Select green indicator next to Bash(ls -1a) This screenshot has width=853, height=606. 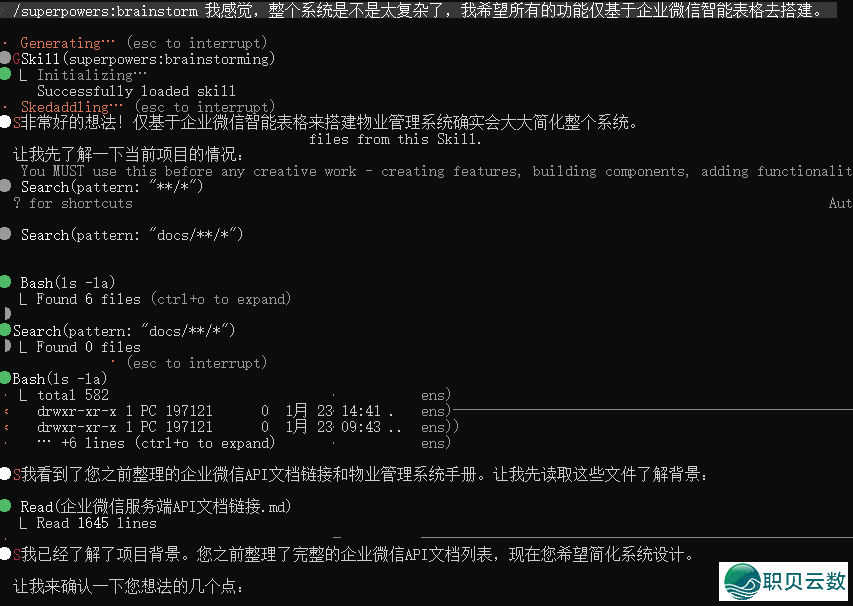[7, 283]
